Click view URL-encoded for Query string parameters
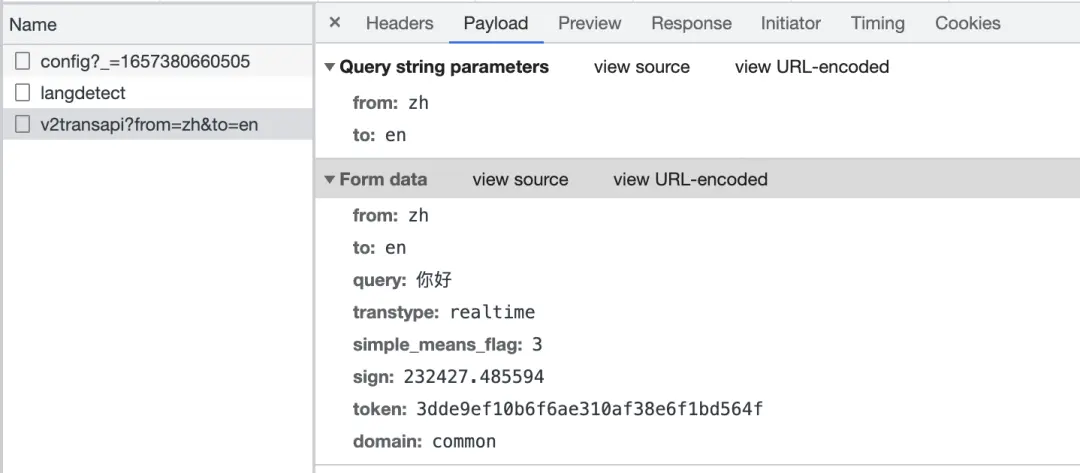The height and width of the screenshot is (473, 1080). point(811,67)
